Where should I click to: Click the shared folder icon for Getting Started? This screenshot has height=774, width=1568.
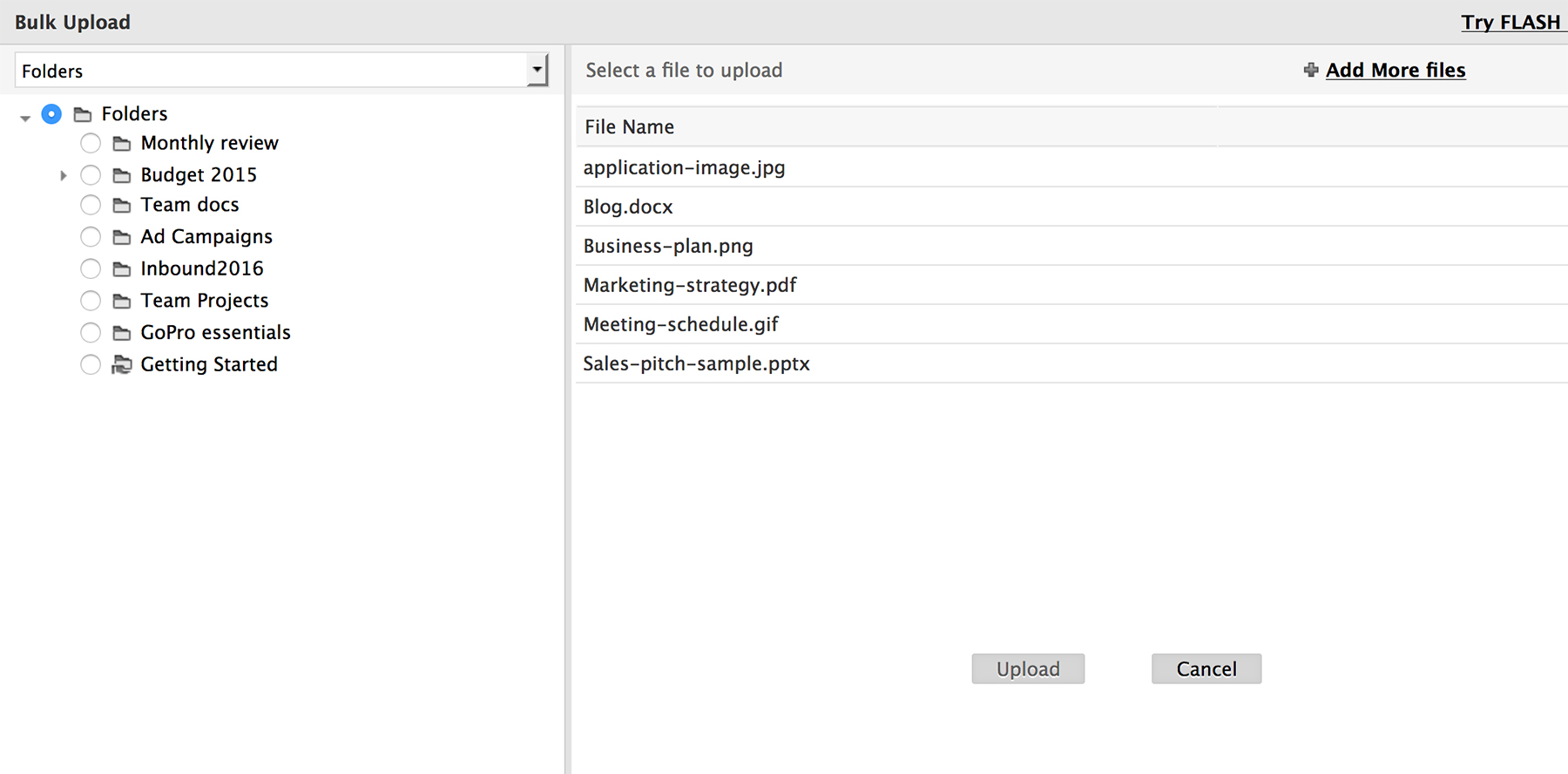[x=122, y=364]
